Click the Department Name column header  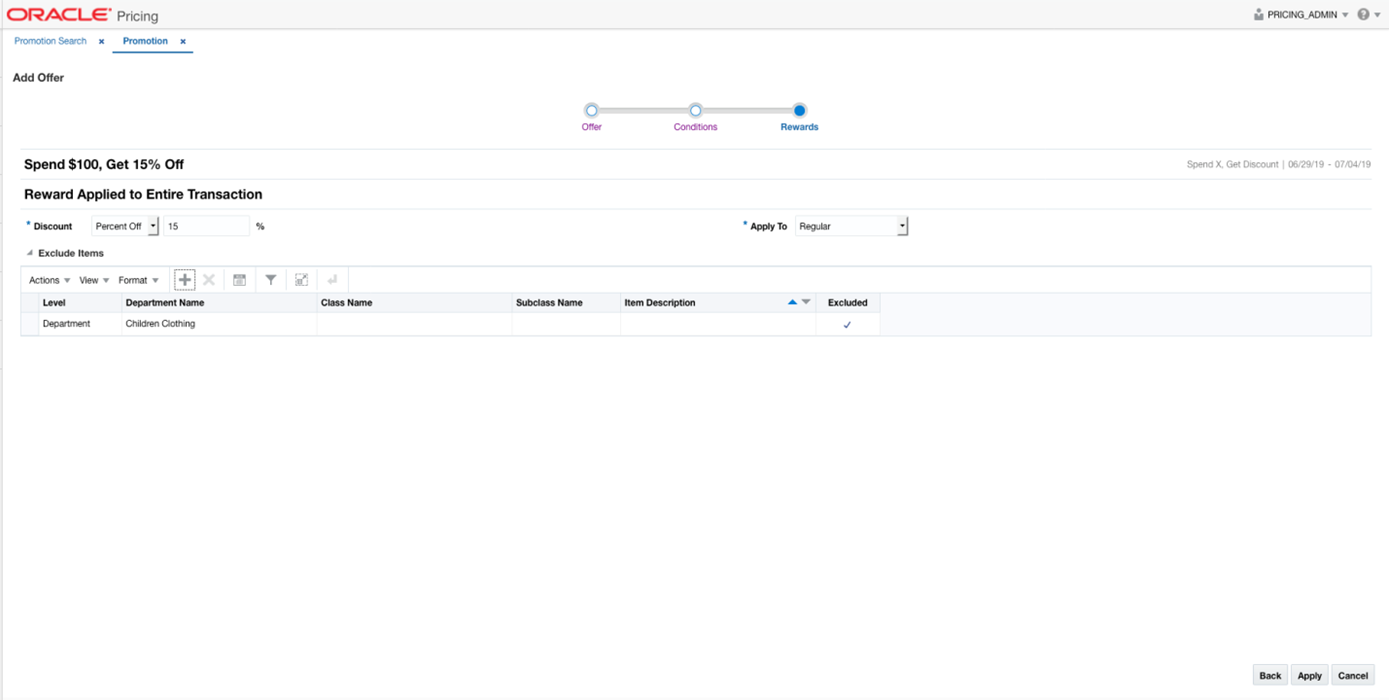point(219,302)
